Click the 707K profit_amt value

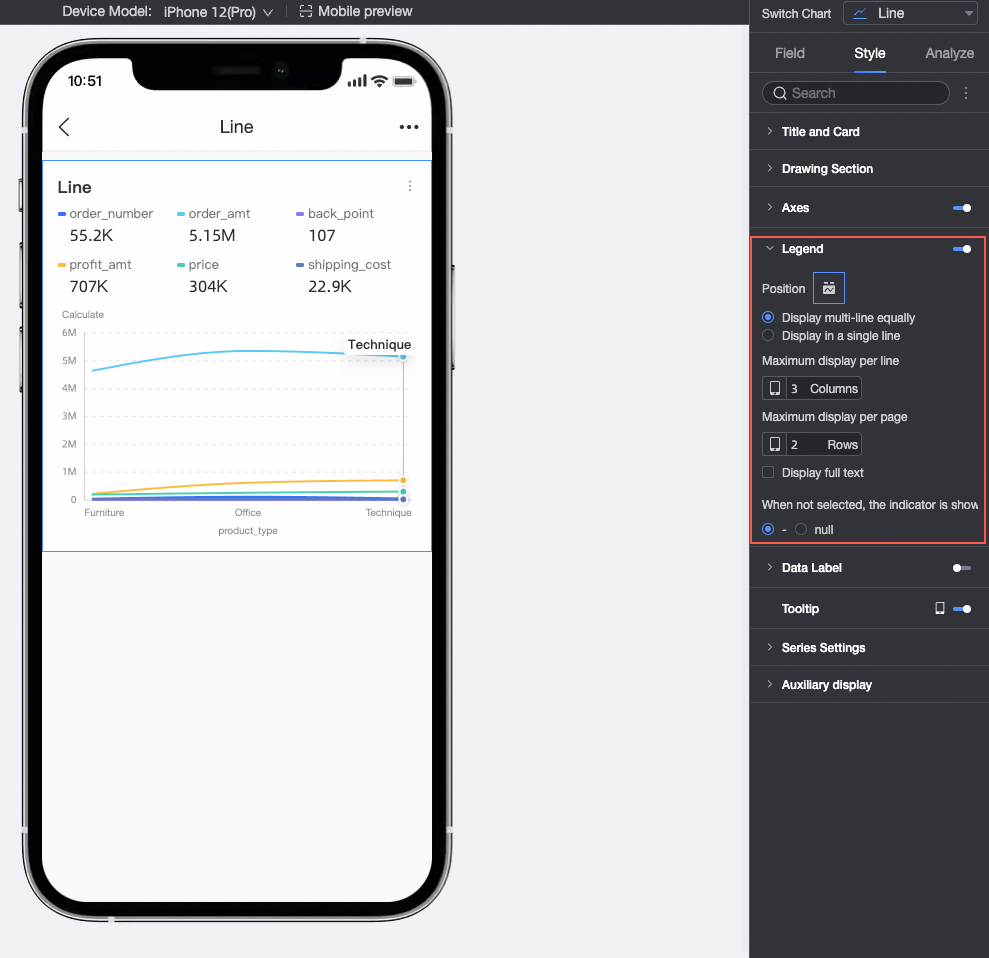click(x=89, y=287)
